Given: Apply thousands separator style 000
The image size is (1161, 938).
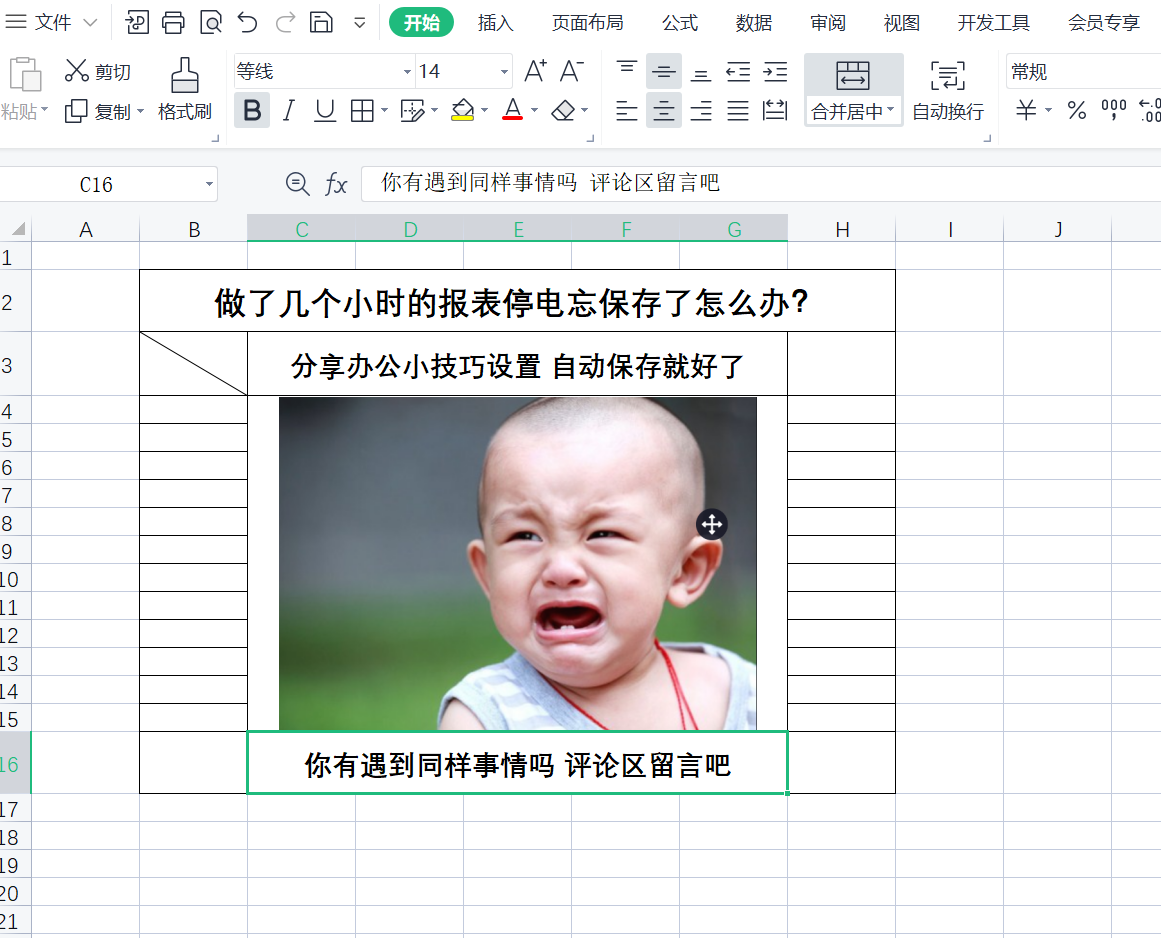Looking at the screenshot, I should click(1114, 110).
